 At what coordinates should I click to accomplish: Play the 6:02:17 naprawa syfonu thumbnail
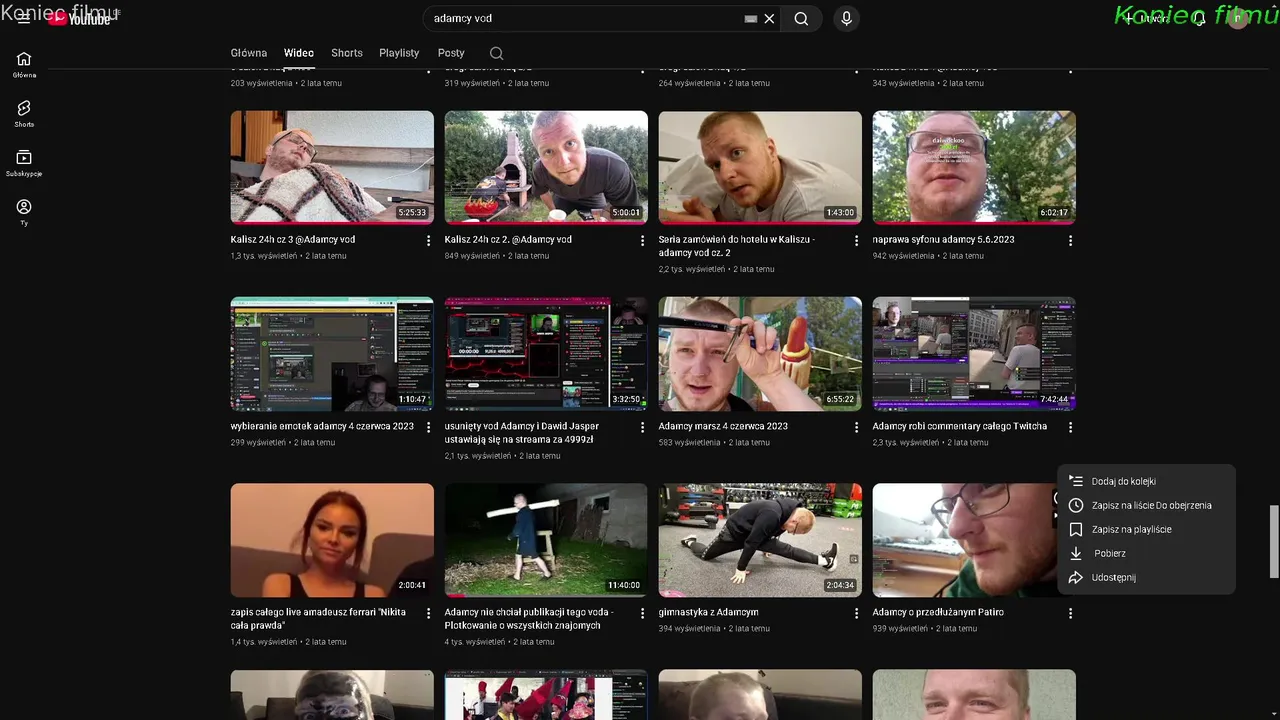point(974,167)
